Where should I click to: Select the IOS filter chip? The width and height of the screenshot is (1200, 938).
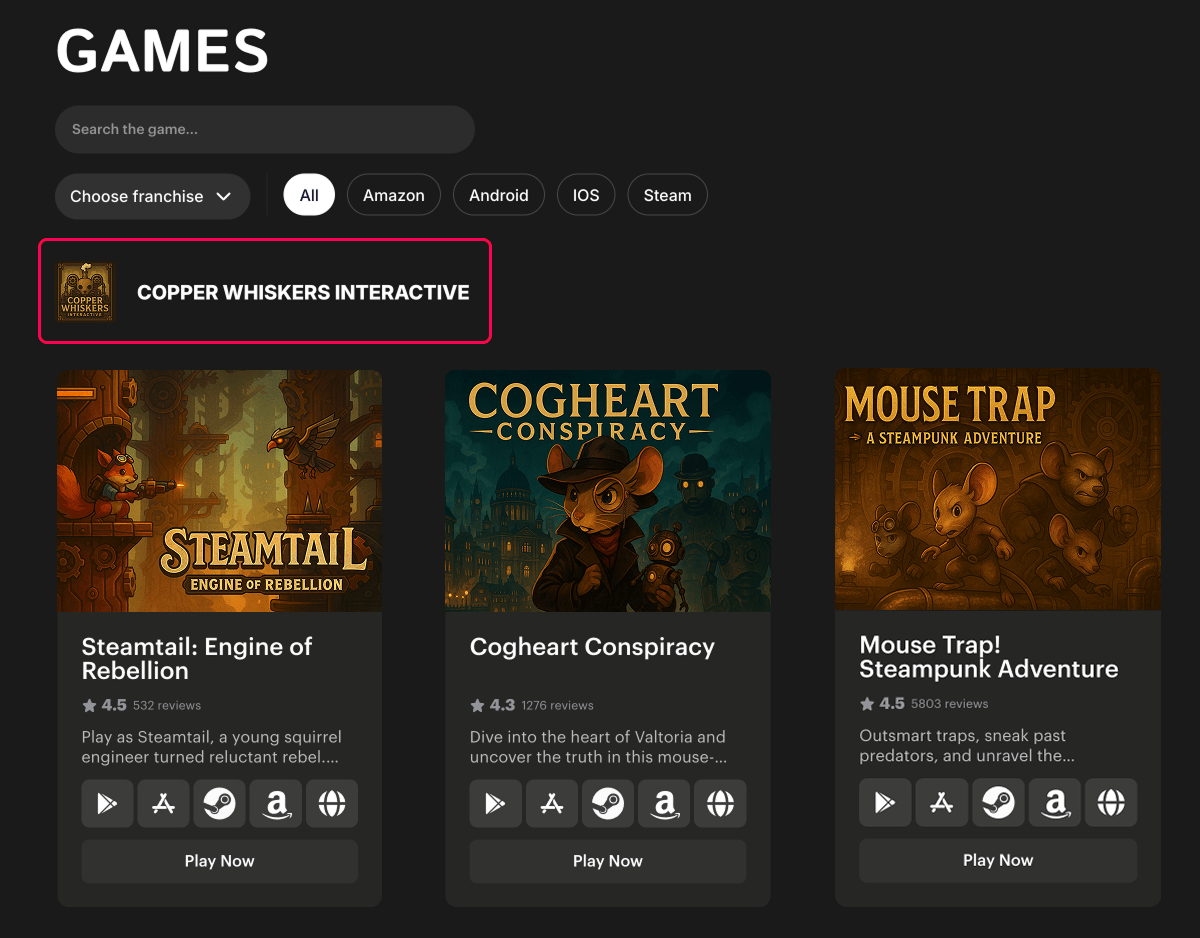586,195
